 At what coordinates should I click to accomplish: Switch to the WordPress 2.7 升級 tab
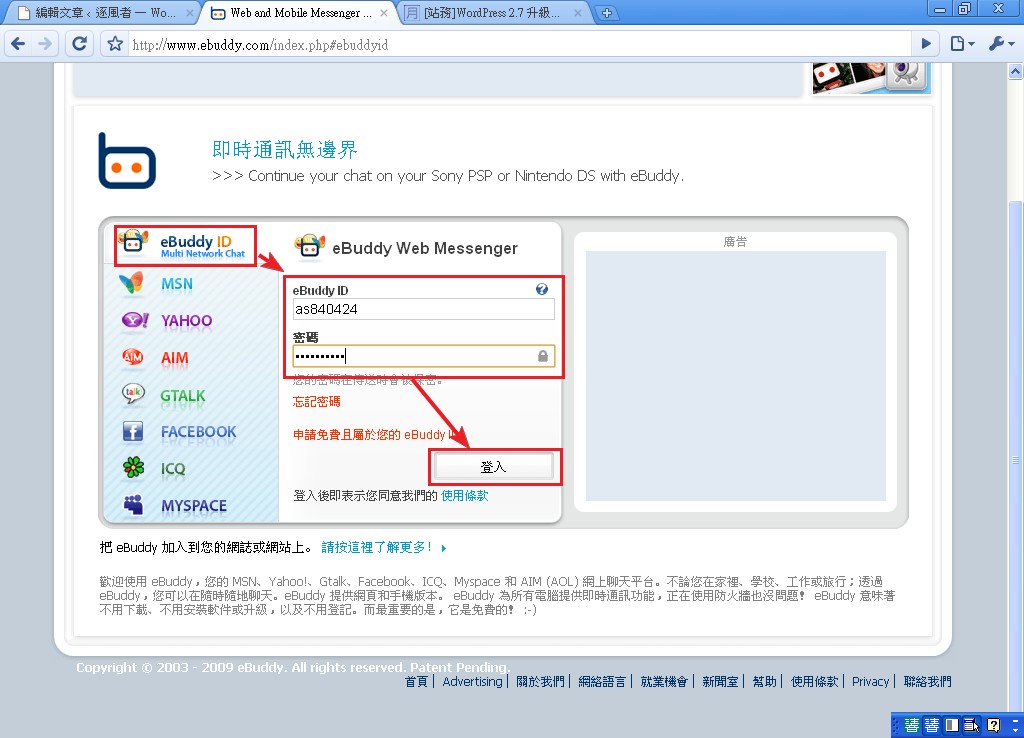click(x=491, y=13)
